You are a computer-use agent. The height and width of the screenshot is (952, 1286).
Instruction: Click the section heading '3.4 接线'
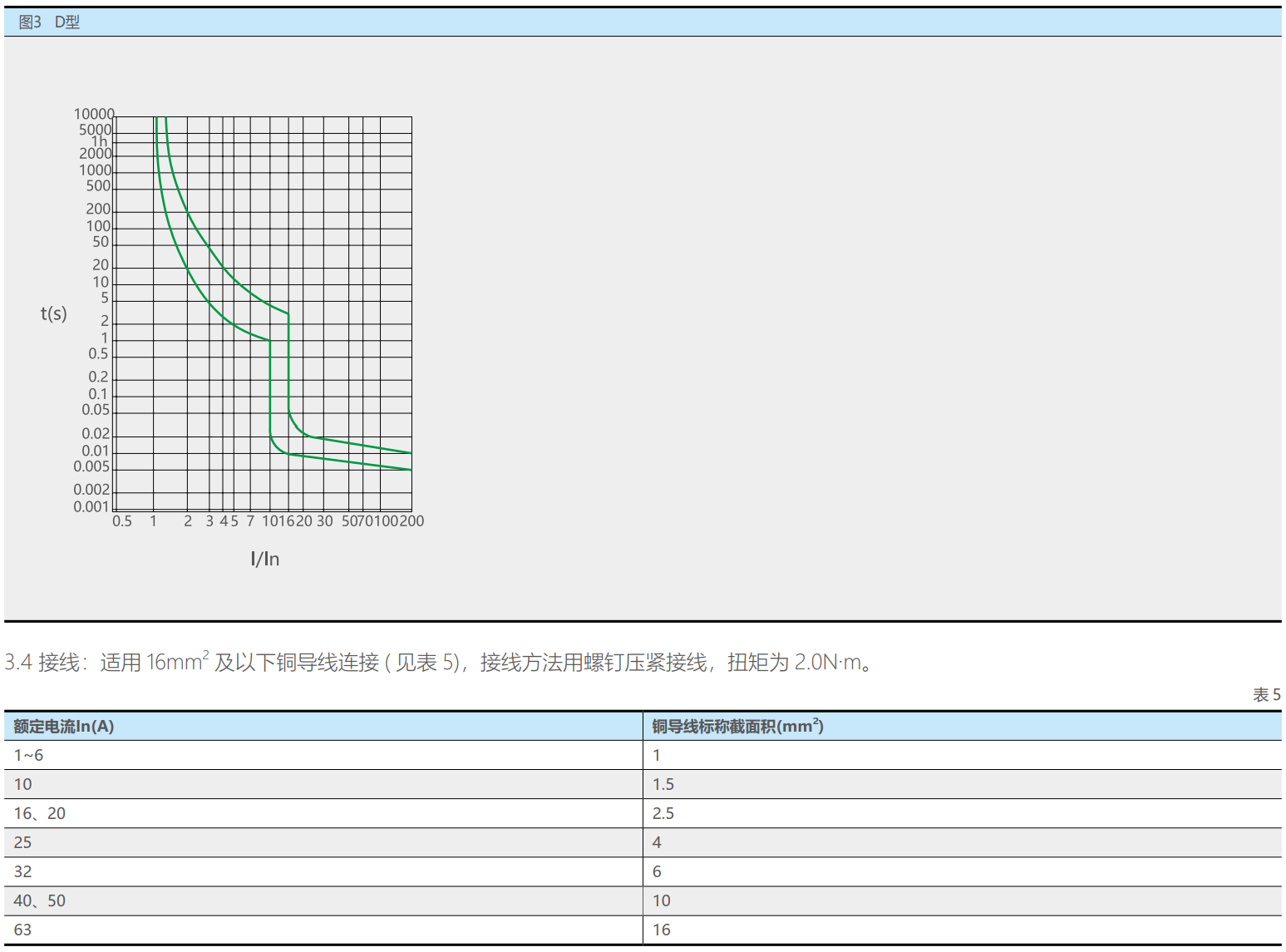[42, 663]
